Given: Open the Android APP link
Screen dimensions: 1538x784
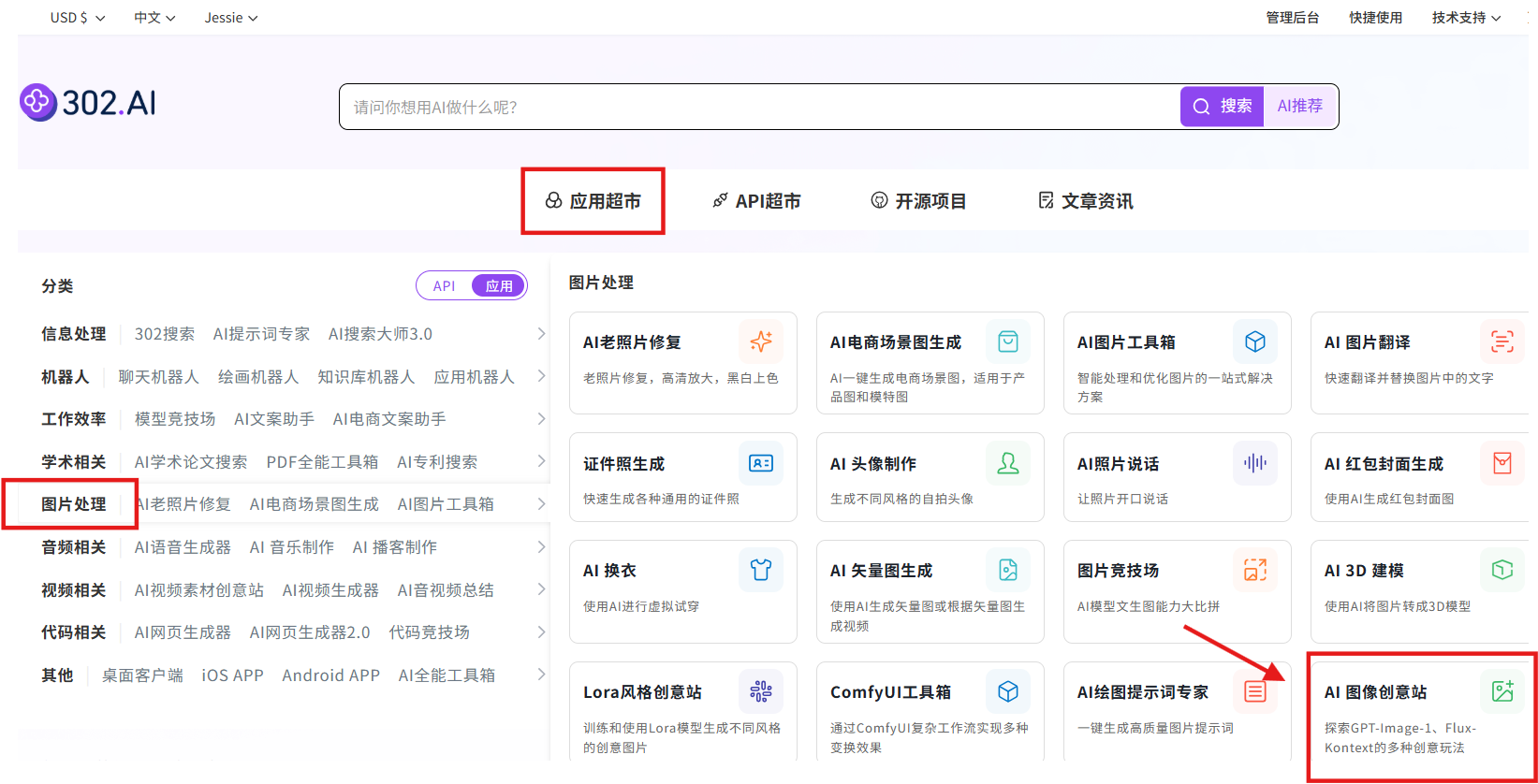Looking at the screenshot, I should pos(331,675).
